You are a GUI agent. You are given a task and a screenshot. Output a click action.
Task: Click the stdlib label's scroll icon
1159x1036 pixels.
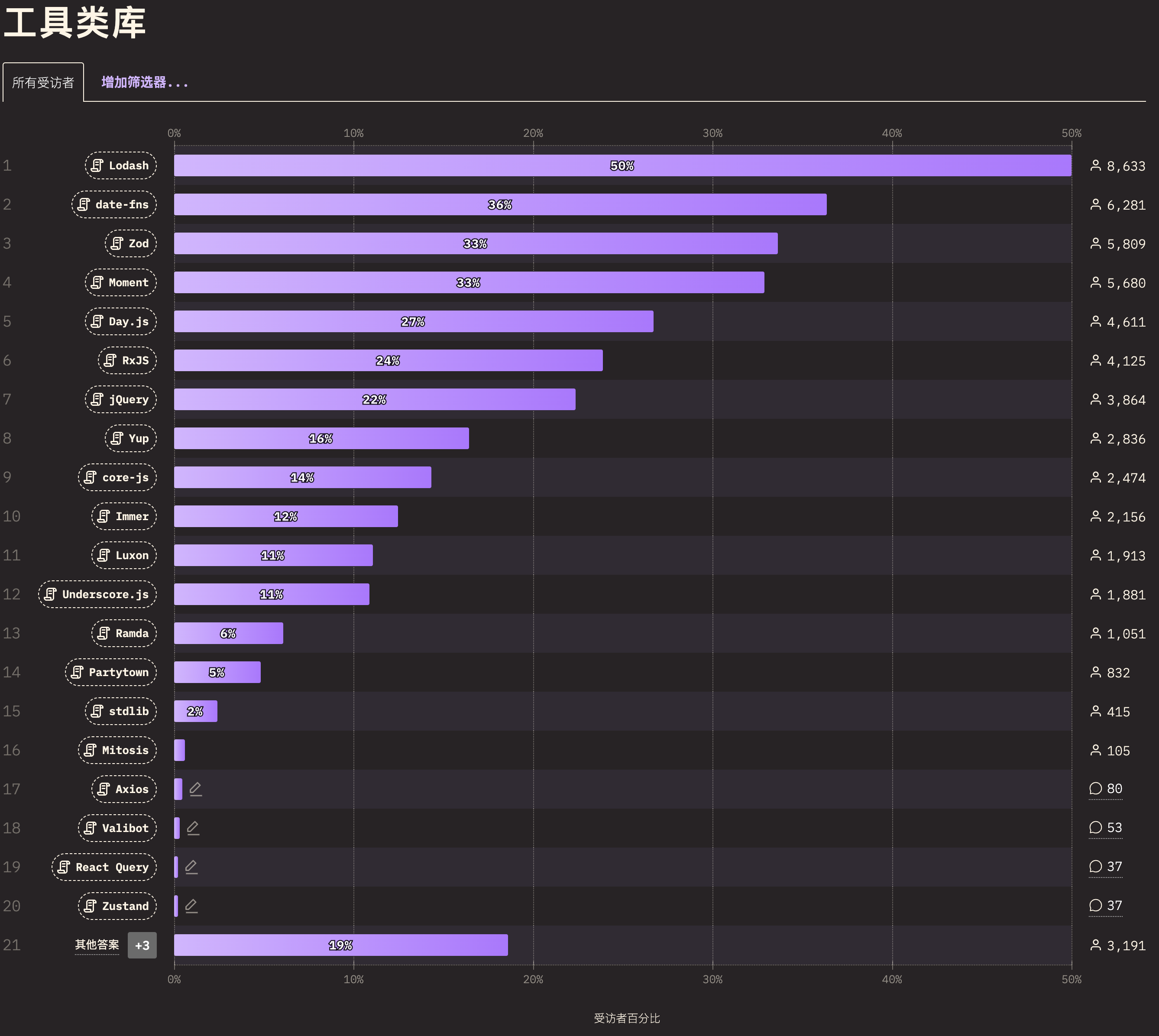pyautogui.click(x=97, y=712)
